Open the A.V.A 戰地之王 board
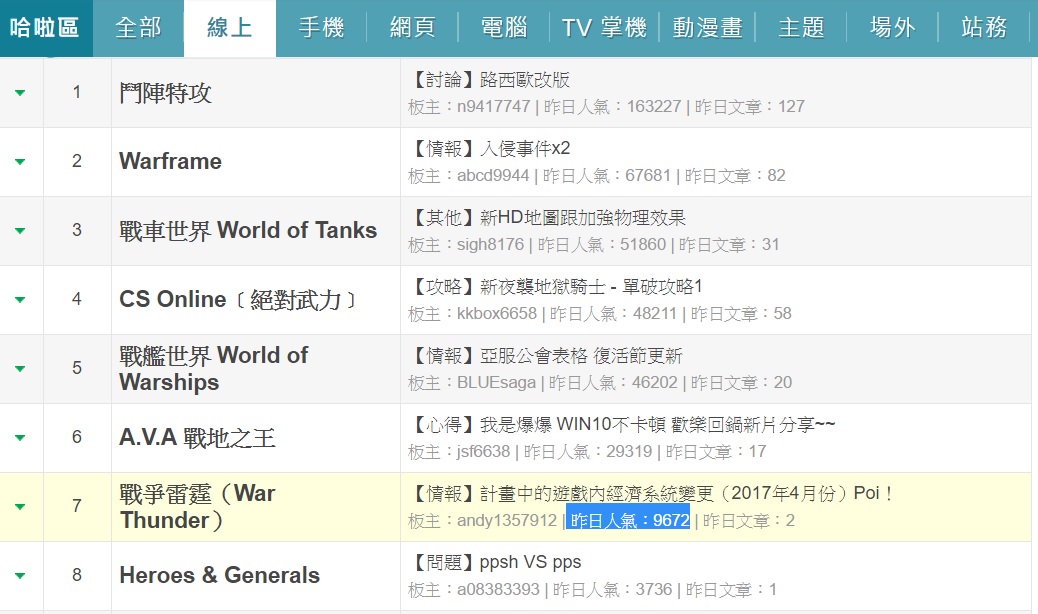The width and height of the screenshot is (1038, 614). [x=197, y=437]
